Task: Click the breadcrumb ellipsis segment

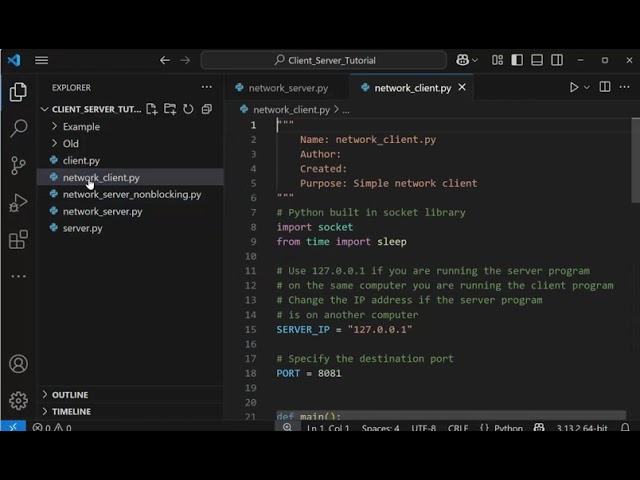Action: (x=346, y=111)
